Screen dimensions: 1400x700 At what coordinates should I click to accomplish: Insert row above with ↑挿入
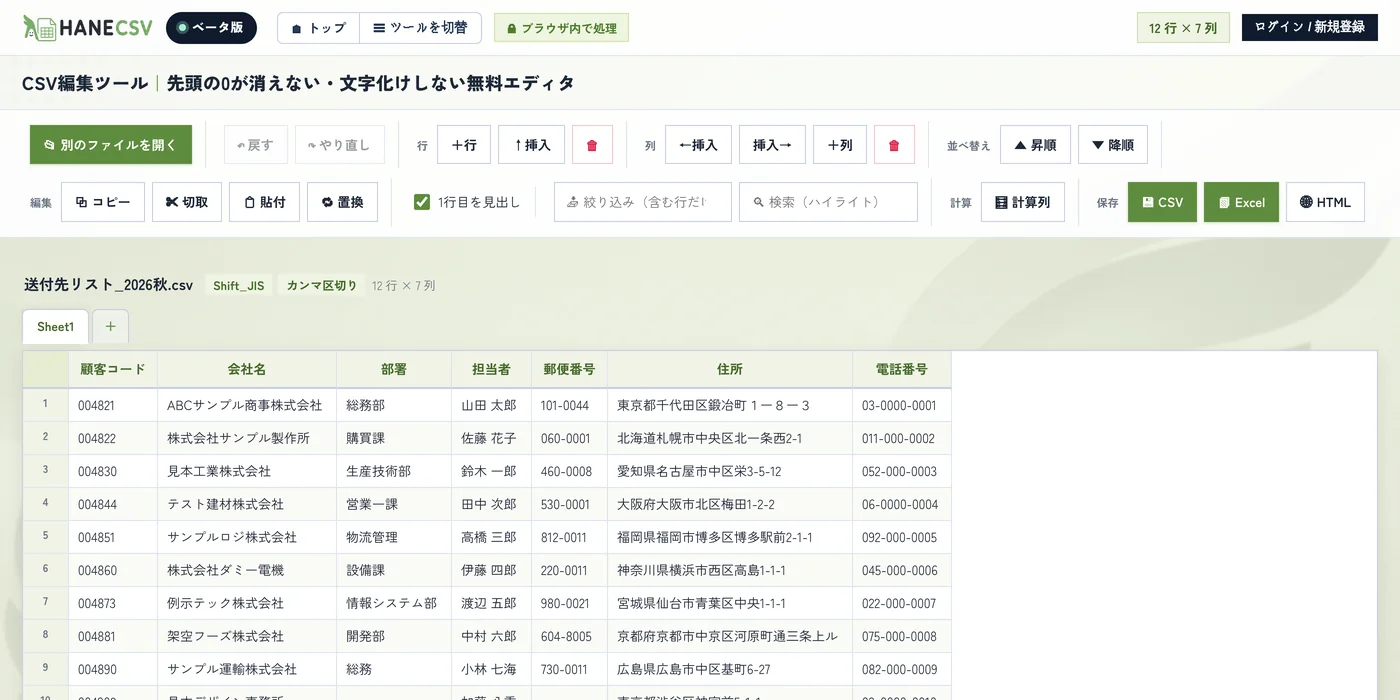click(x=531, y=145)
